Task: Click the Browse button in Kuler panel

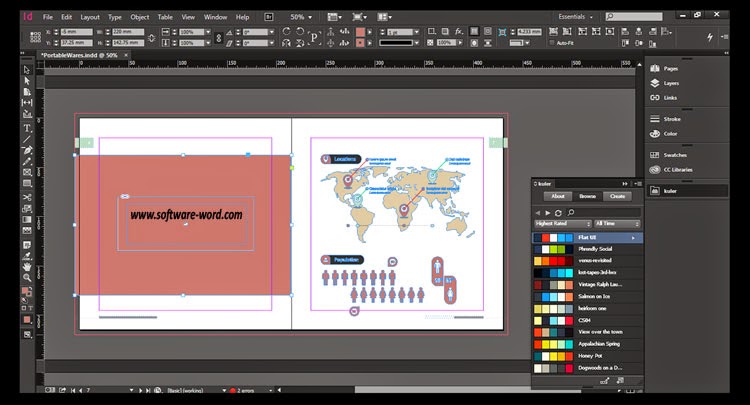Action: tap(587, 196)
